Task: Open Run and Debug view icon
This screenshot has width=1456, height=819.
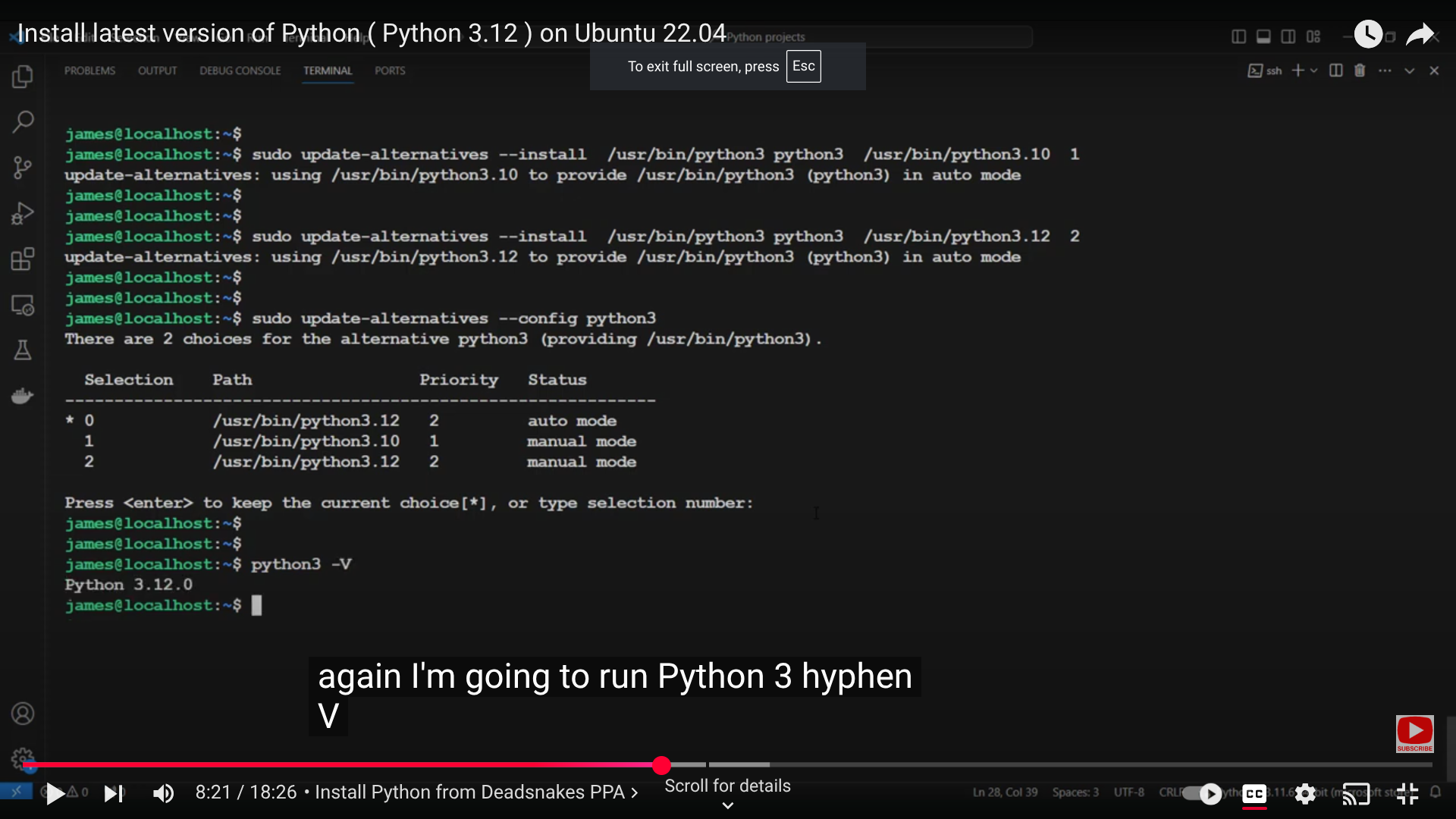Action: (23, 214)
